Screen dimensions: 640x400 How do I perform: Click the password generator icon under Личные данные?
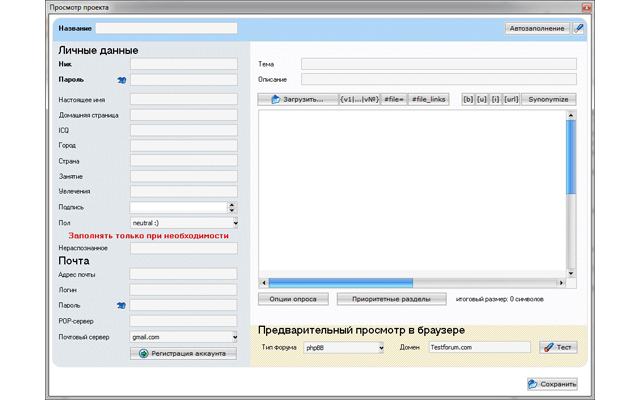[x=121, y=78]
